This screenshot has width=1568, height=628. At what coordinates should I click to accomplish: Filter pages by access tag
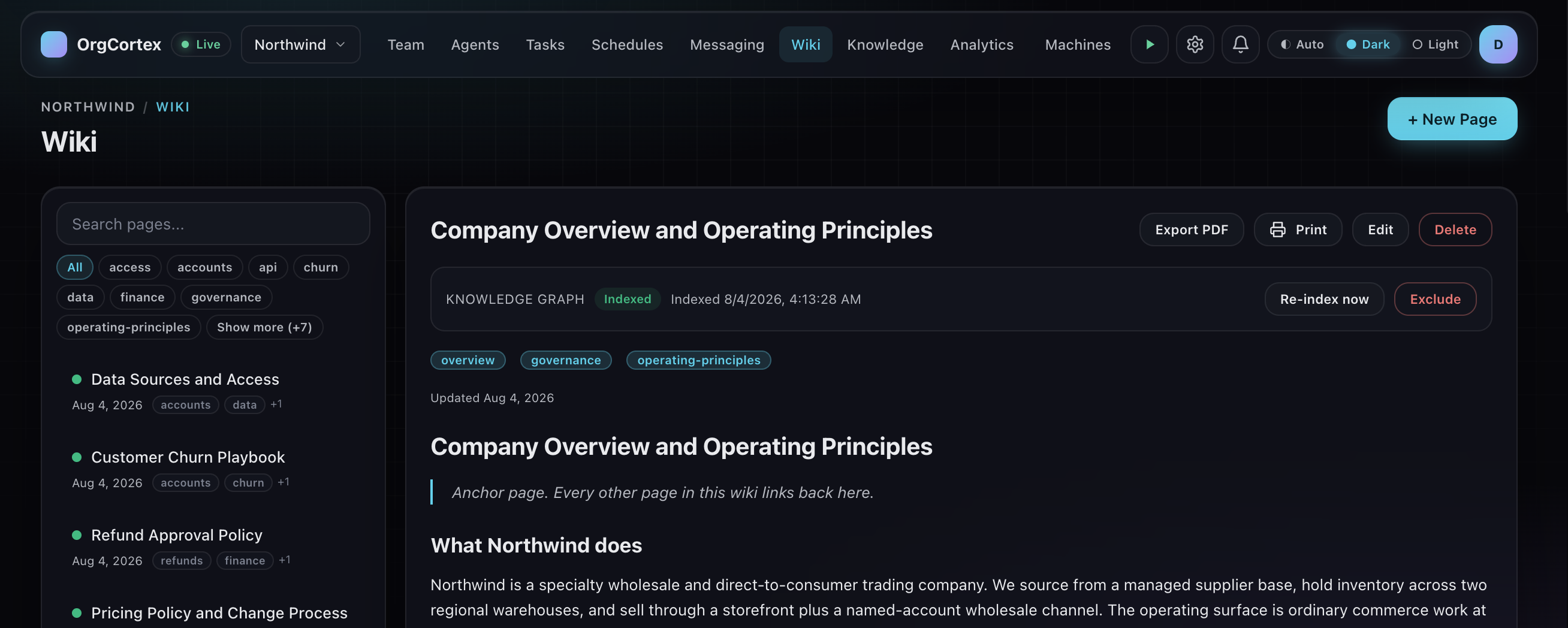point(129,267)
